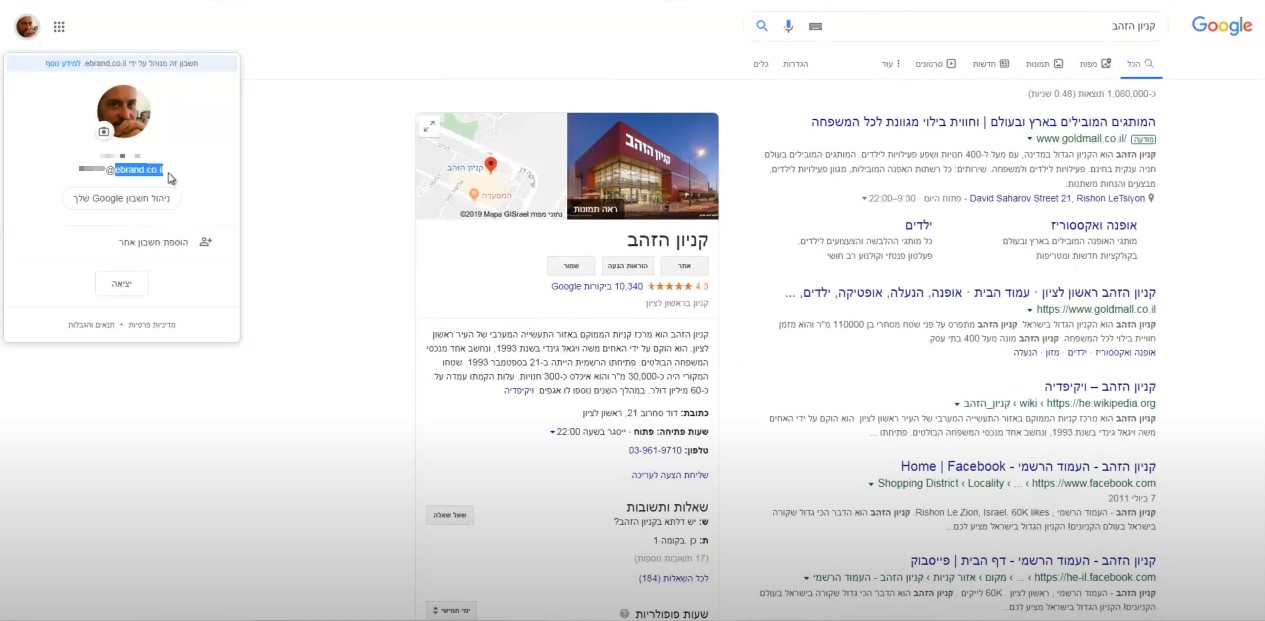
Task: Switch to the סרטונים (Videos) tab
Action: [x=936, y=64]
